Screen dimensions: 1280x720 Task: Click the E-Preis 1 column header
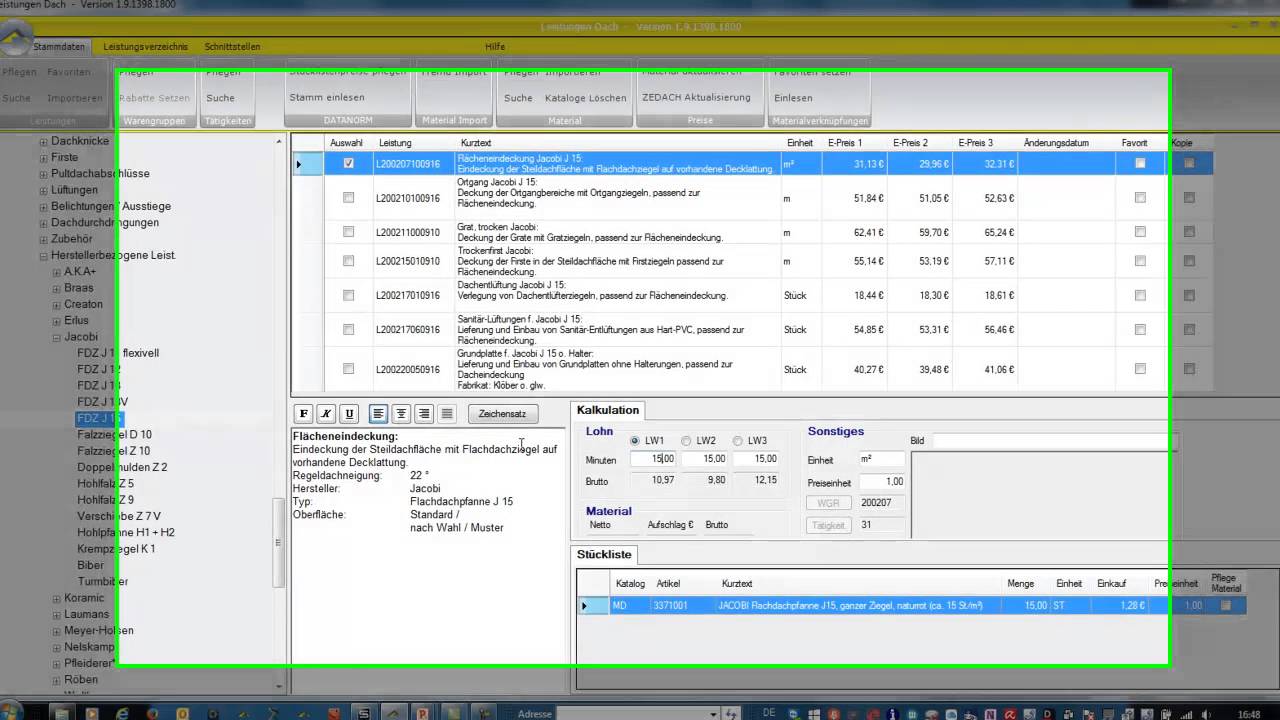(846, 143)
